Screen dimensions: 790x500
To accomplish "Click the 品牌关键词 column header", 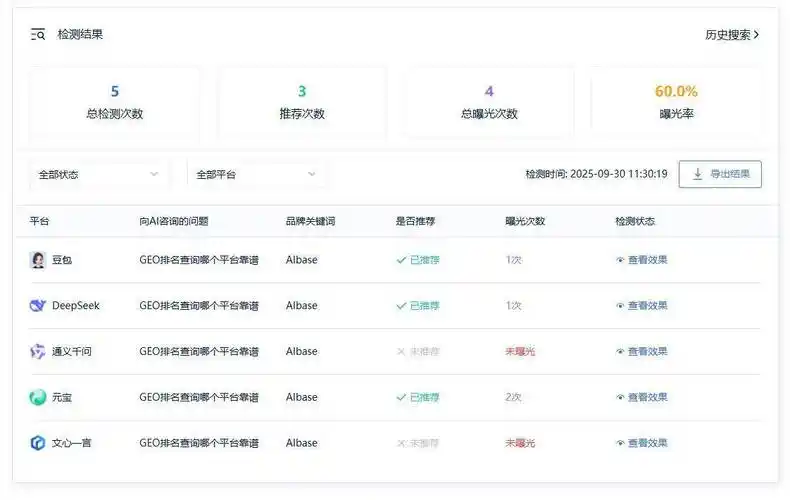I will [310, 221].
